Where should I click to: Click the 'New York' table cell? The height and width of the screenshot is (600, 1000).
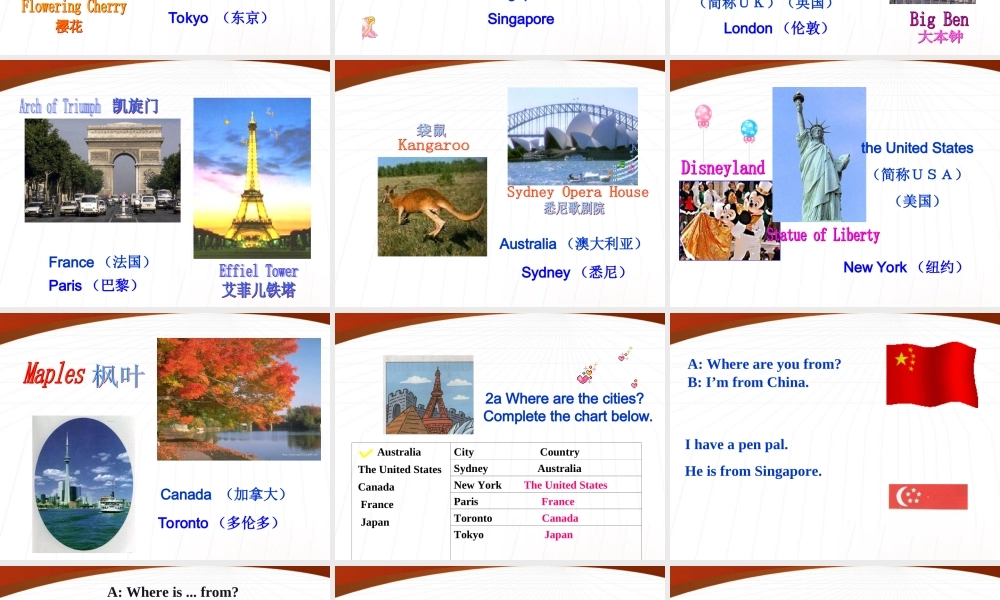pyautogui.click(x=478, y=485)
